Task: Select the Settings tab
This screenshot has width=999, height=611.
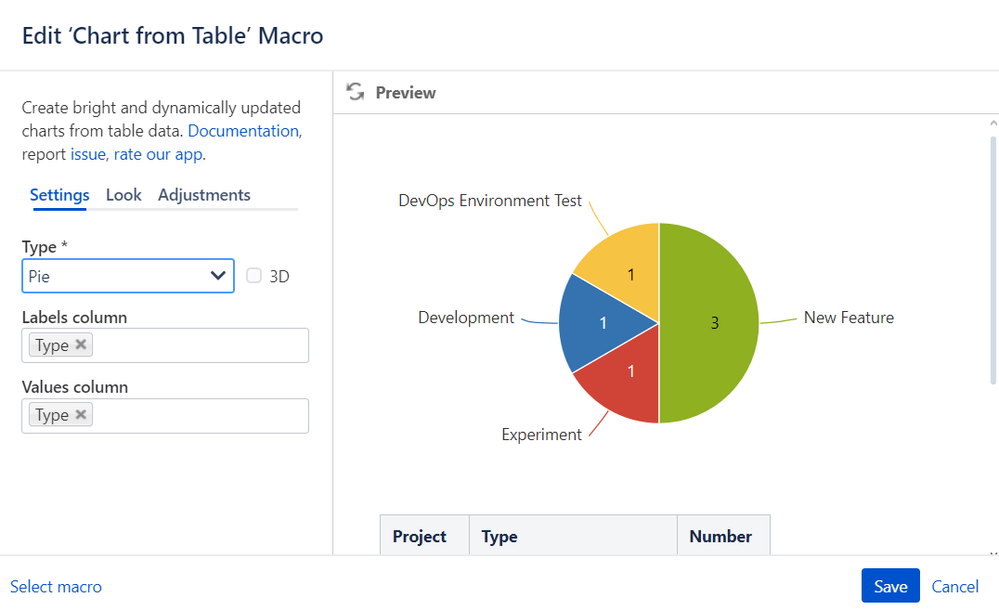Action: (x=59, y=195)
